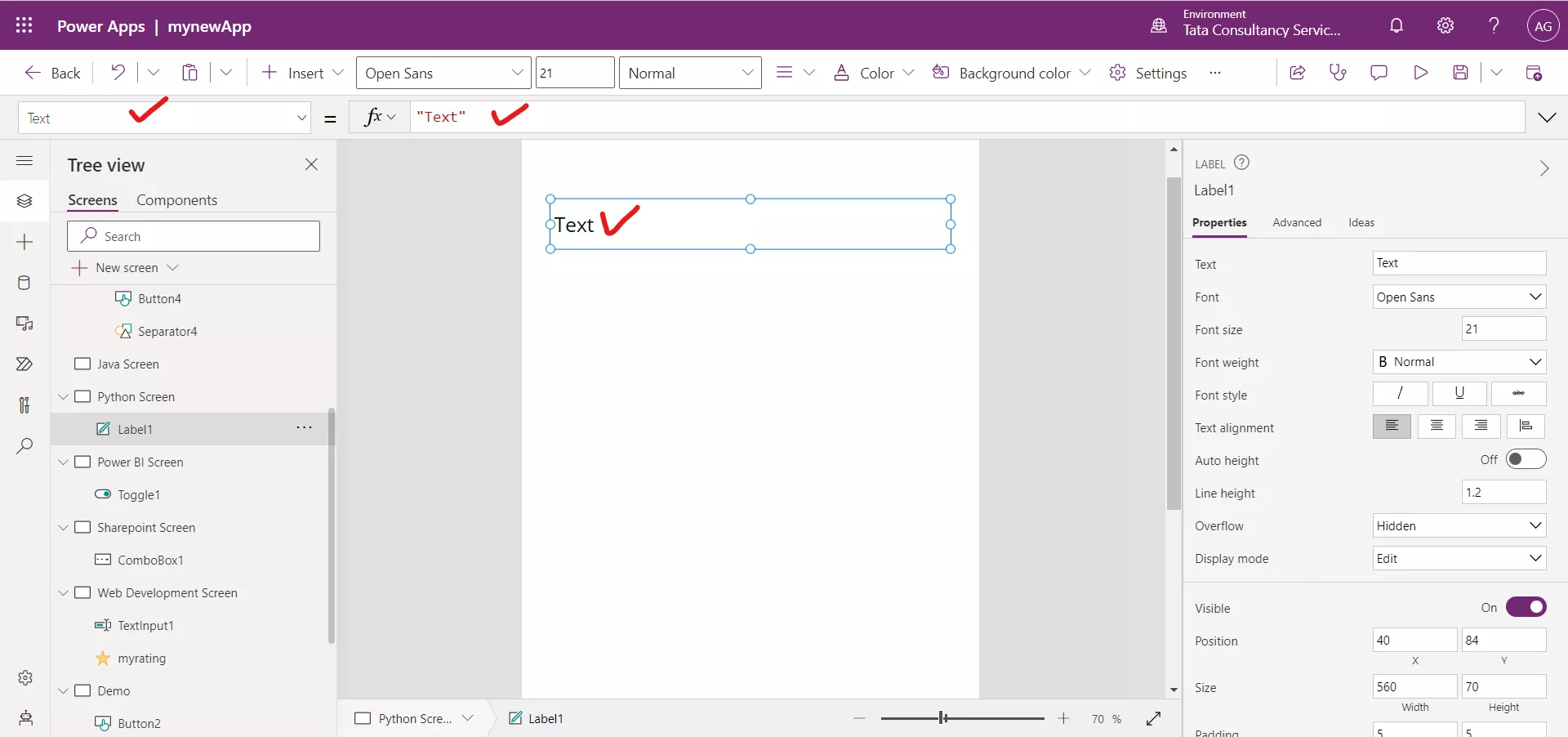Turn off the Visible toggle
The width and height of the screenshot is (1568, 737).
(x=1528, y=607)
